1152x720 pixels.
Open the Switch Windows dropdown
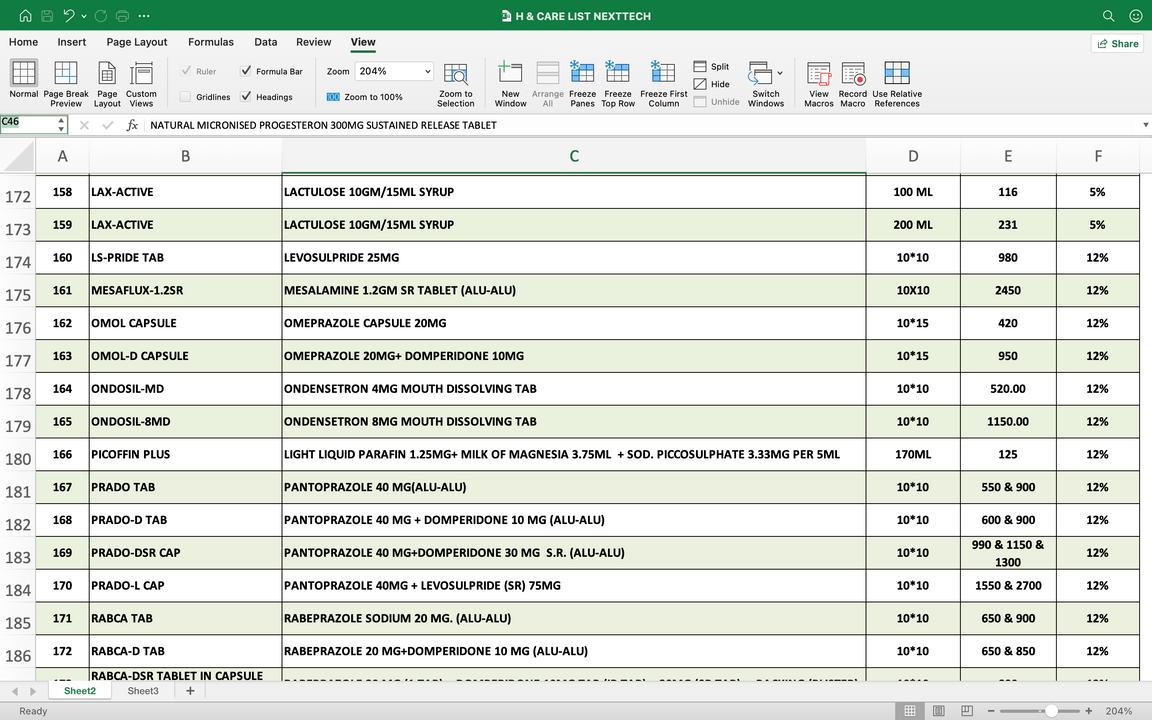766,84
